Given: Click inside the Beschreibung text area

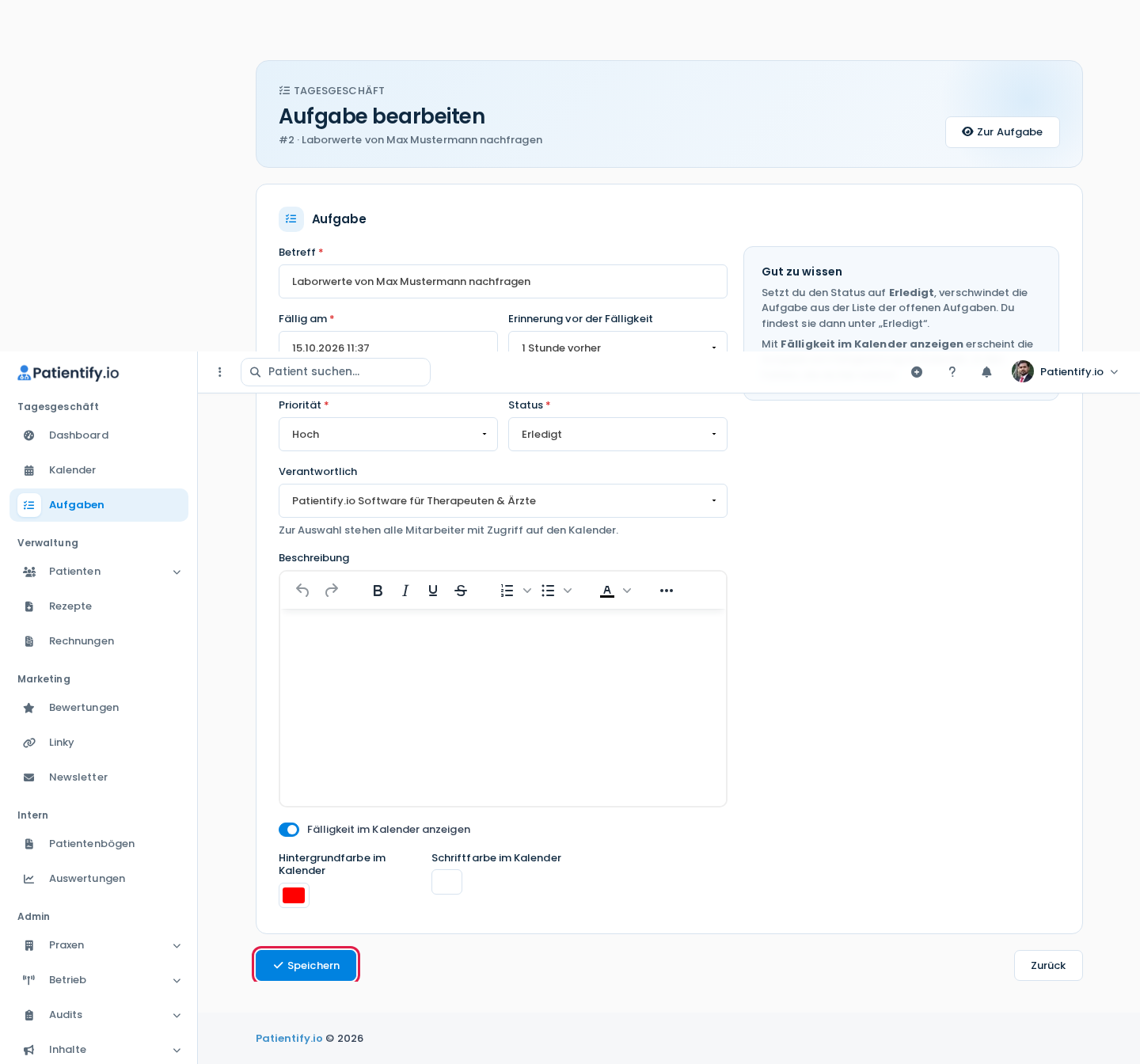Looking at the screenshot, I should click(x=503, y=708).
